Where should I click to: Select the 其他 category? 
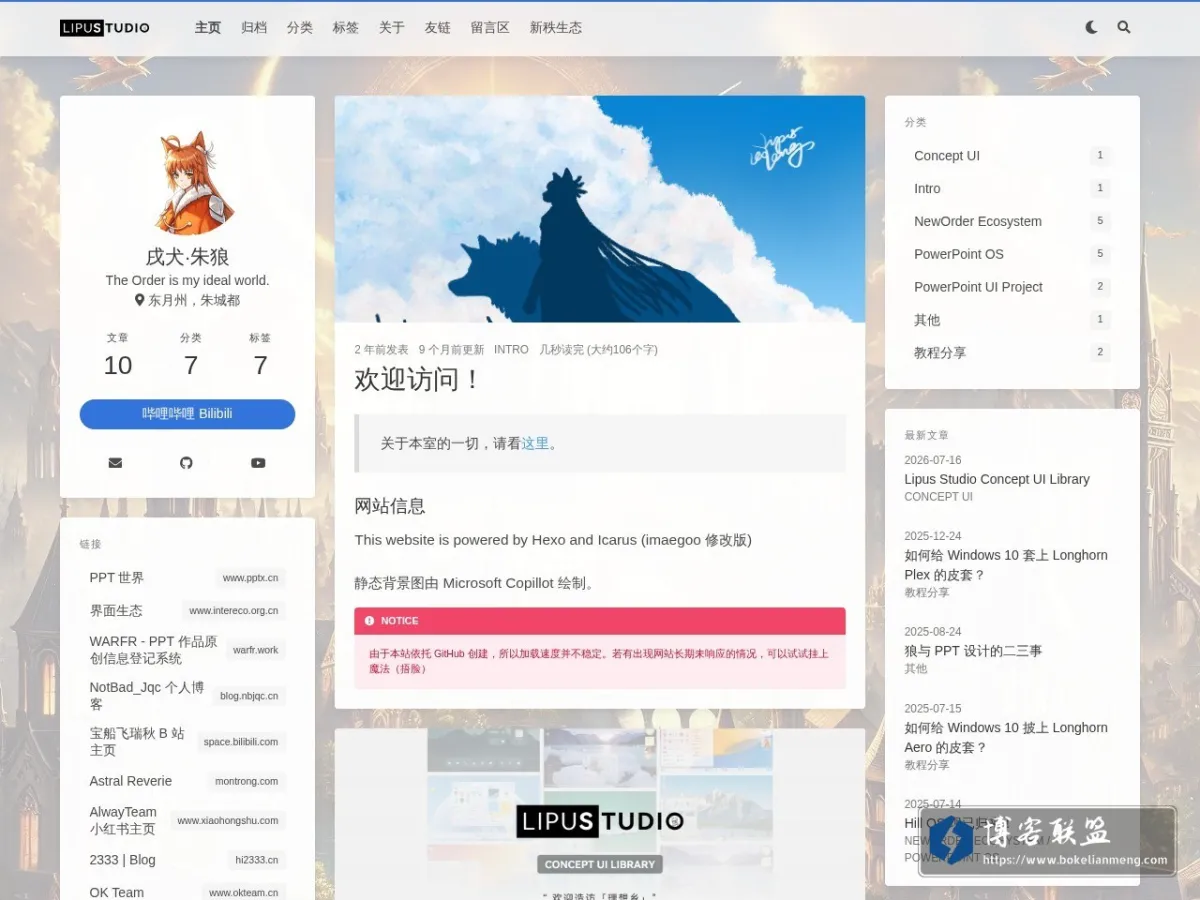(x=1012, y=320)
